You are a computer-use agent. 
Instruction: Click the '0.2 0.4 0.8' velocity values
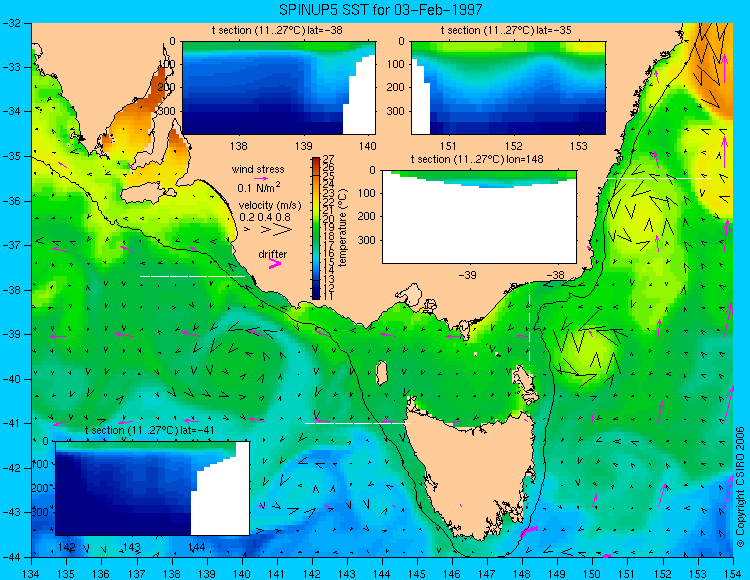click(265, 217)
